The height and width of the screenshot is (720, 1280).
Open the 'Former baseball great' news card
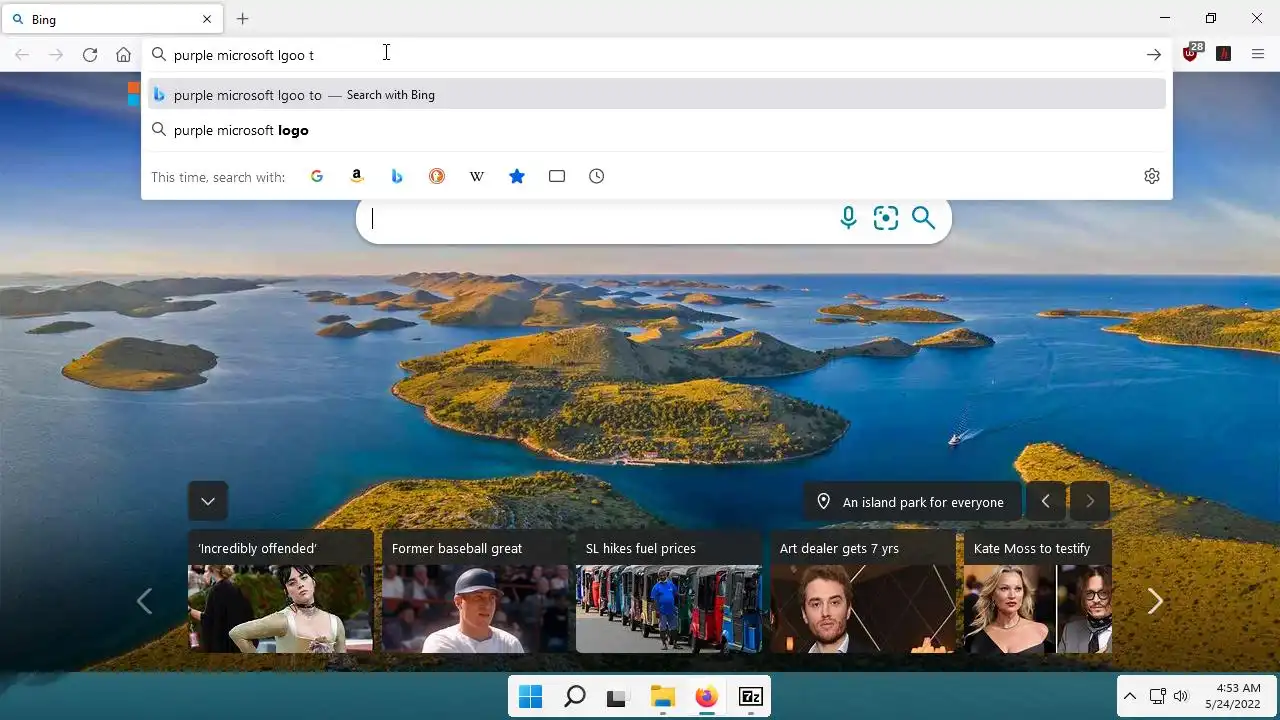tap(475, 591)
